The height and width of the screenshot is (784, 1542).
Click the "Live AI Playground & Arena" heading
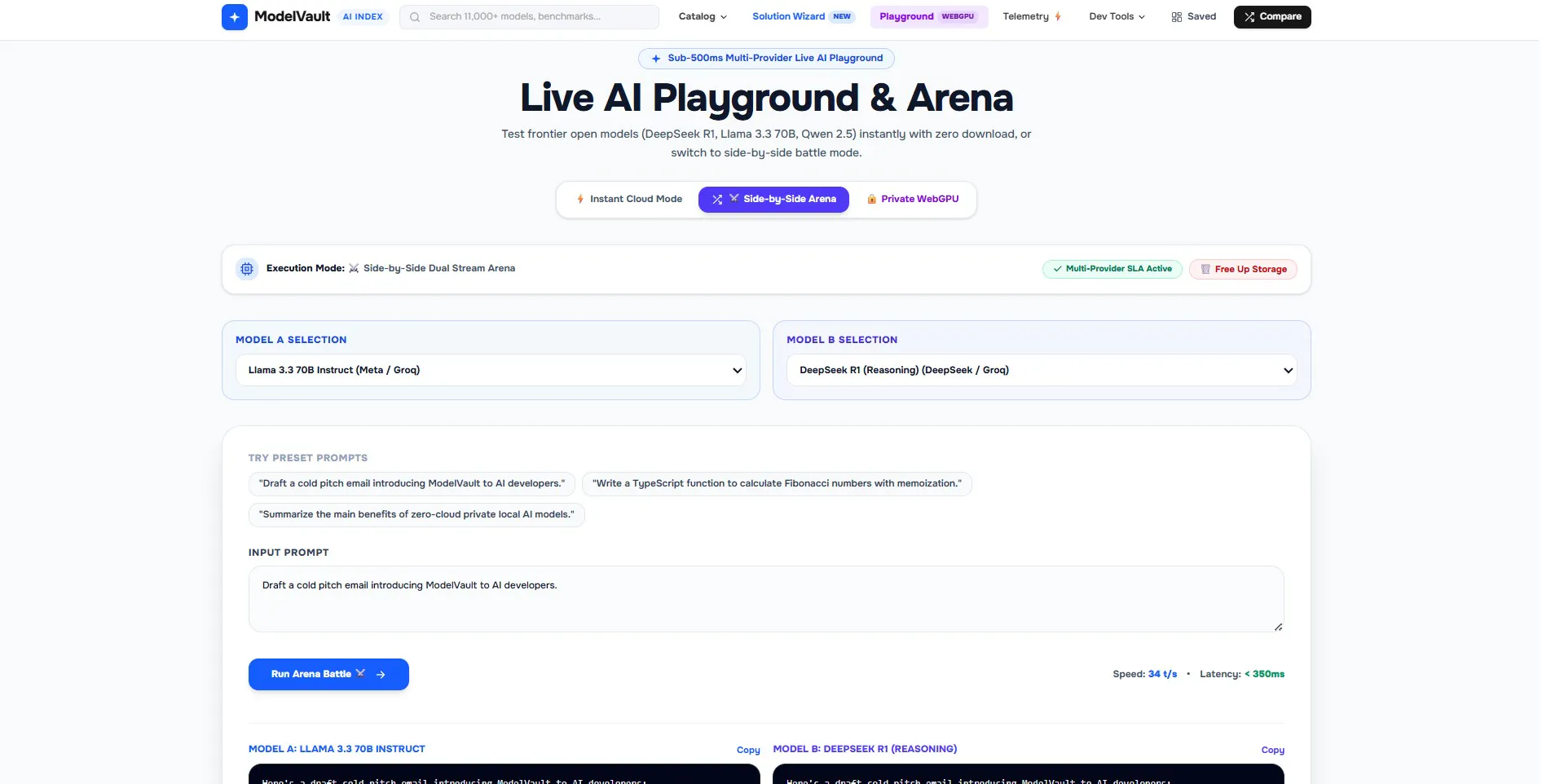click(766, 98)
